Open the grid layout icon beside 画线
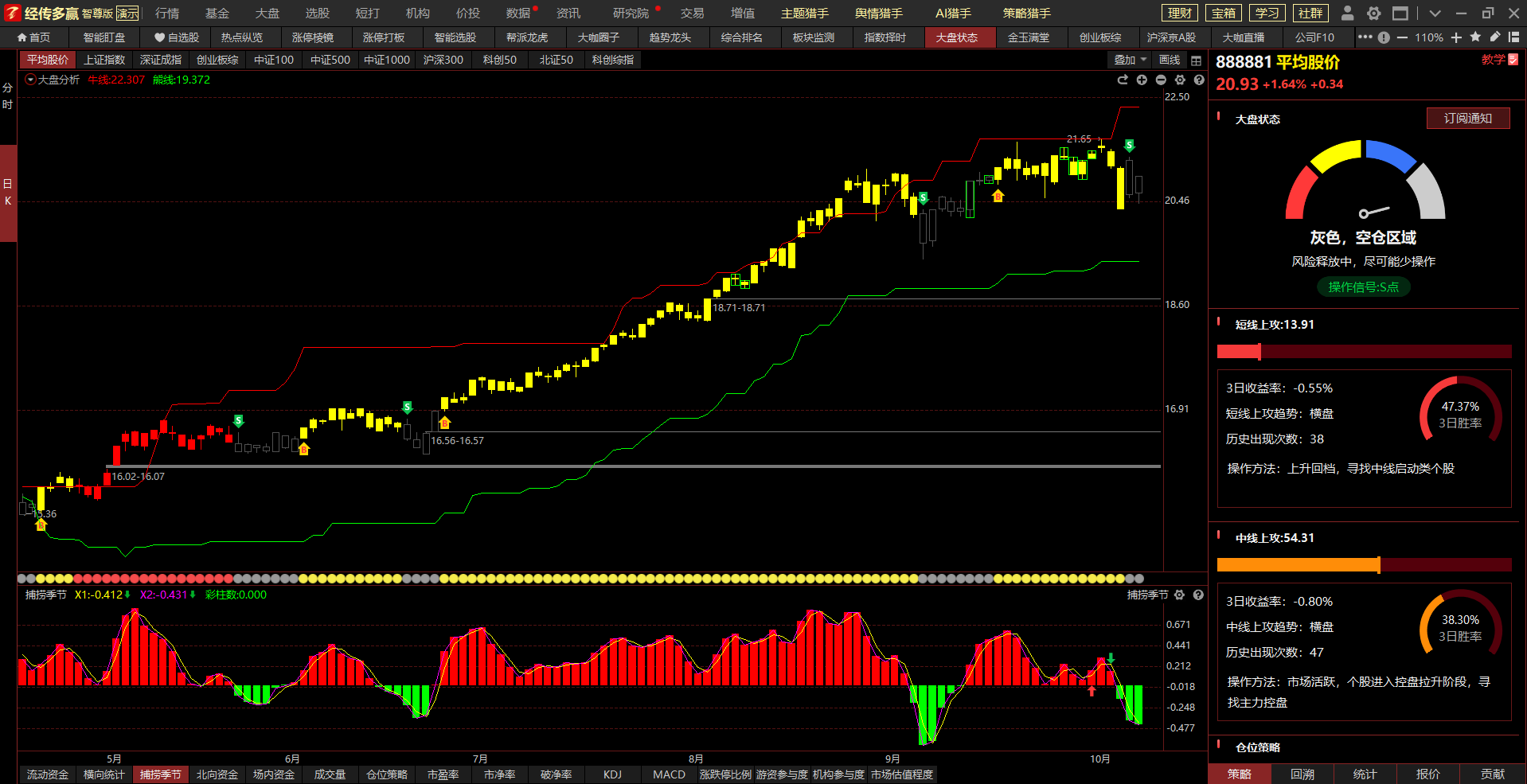The width and height of the screenshot is (1527, 784). pos(1196,60)
